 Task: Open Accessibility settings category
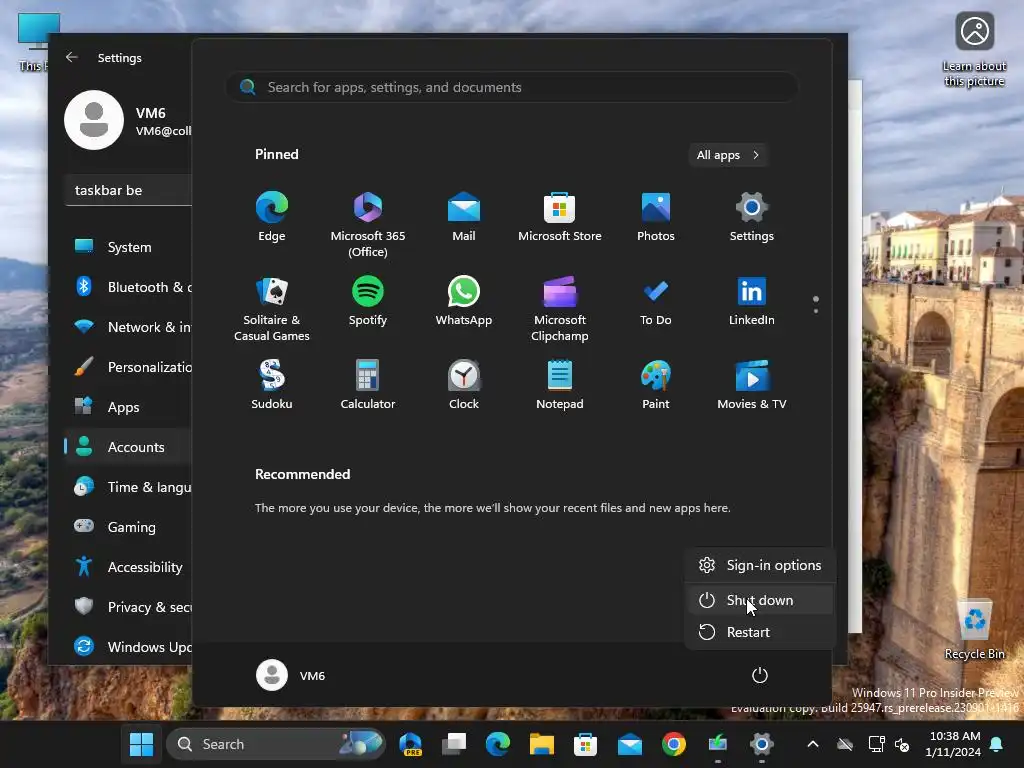(129, 567)
